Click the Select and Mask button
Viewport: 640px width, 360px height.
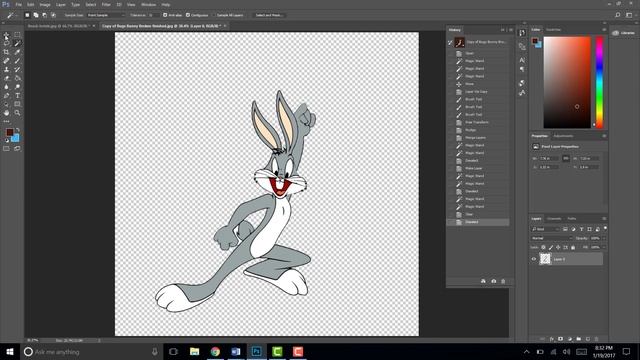click(269, 15)
